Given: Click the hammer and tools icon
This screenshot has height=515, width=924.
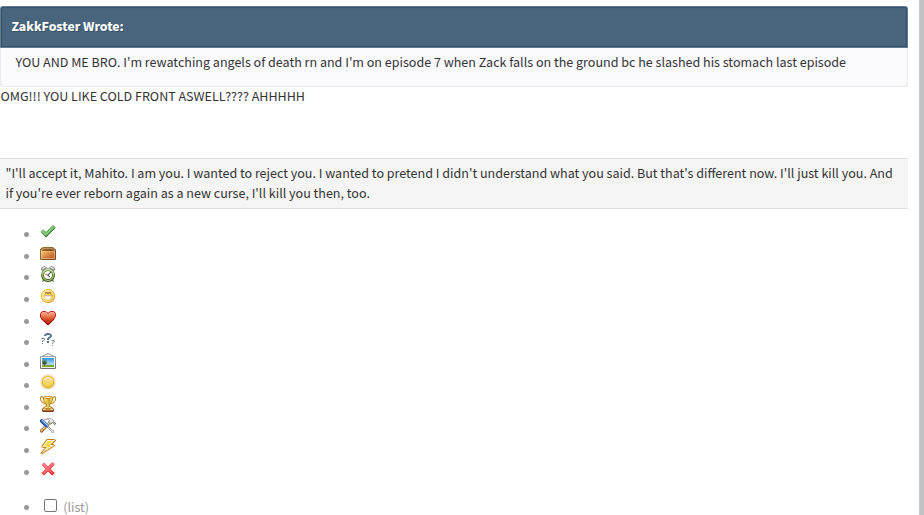Looking at the screenshot, I should point(48,425).
